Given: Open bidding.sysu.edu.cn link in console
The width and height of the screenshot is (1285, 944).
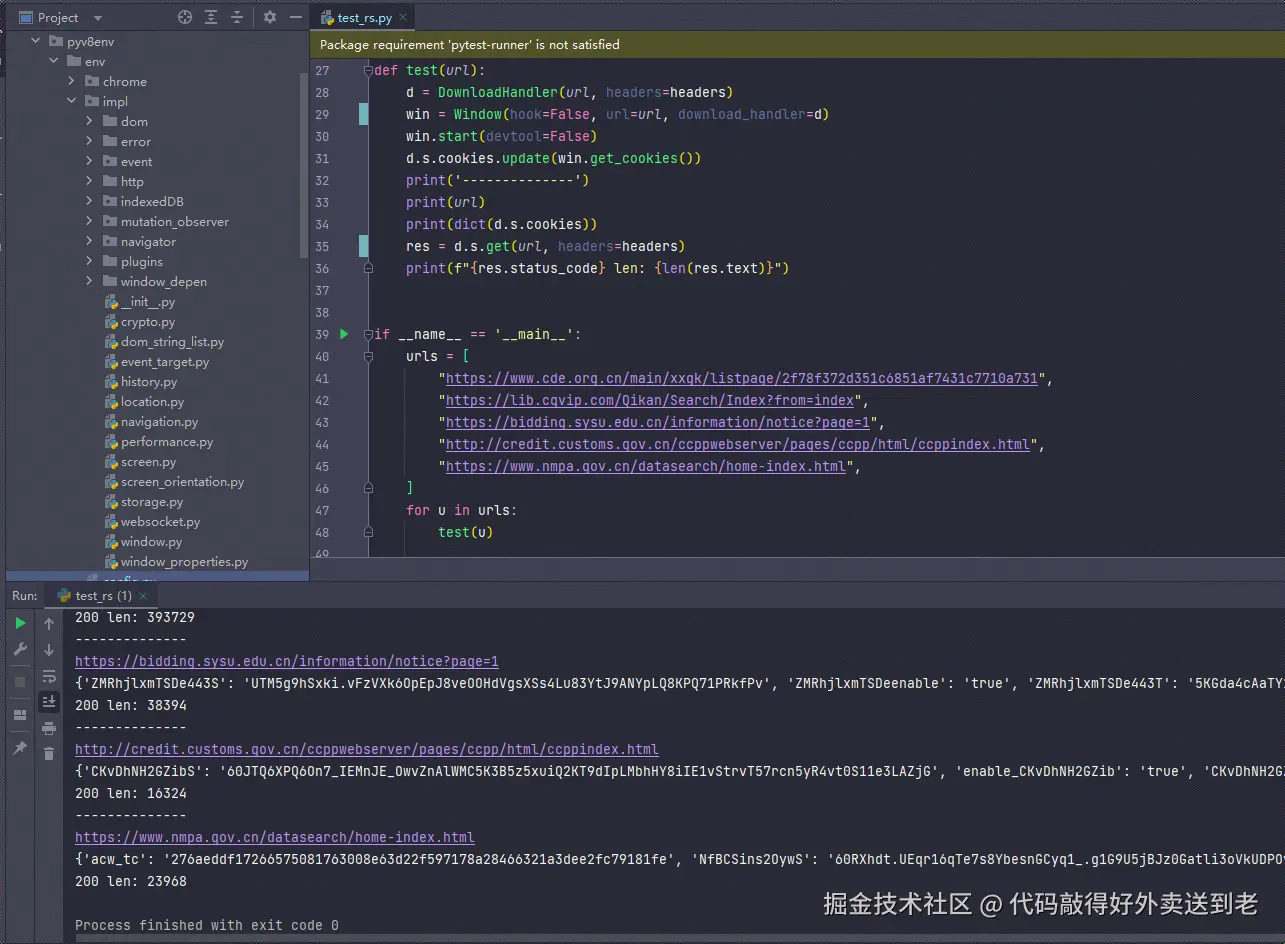Looking at the screenshot, I should pos(286,661).
